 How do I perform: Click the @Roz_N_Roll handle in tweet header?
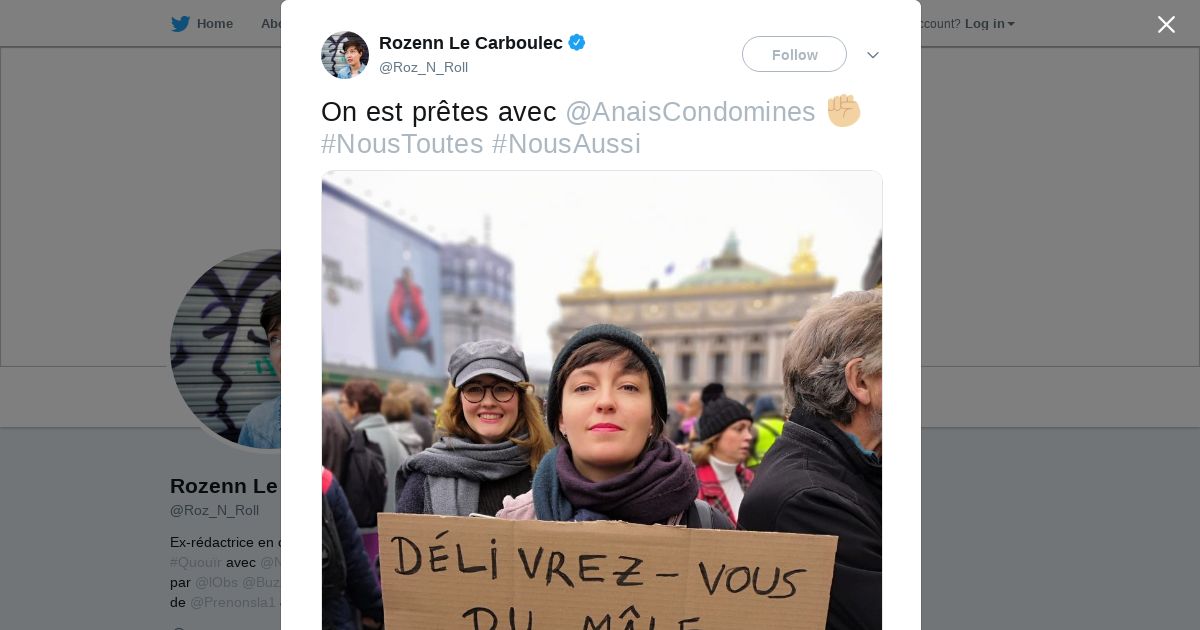[423, 67]
